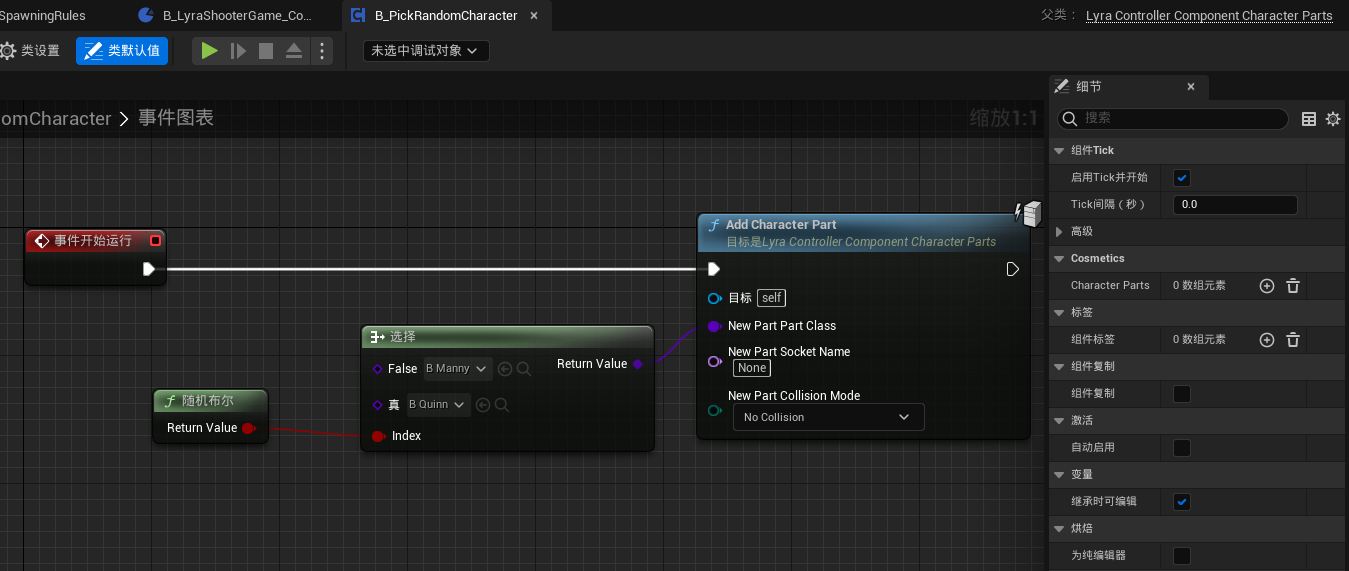Click the Tick间隔 value input field

[x=1236, y=205]
